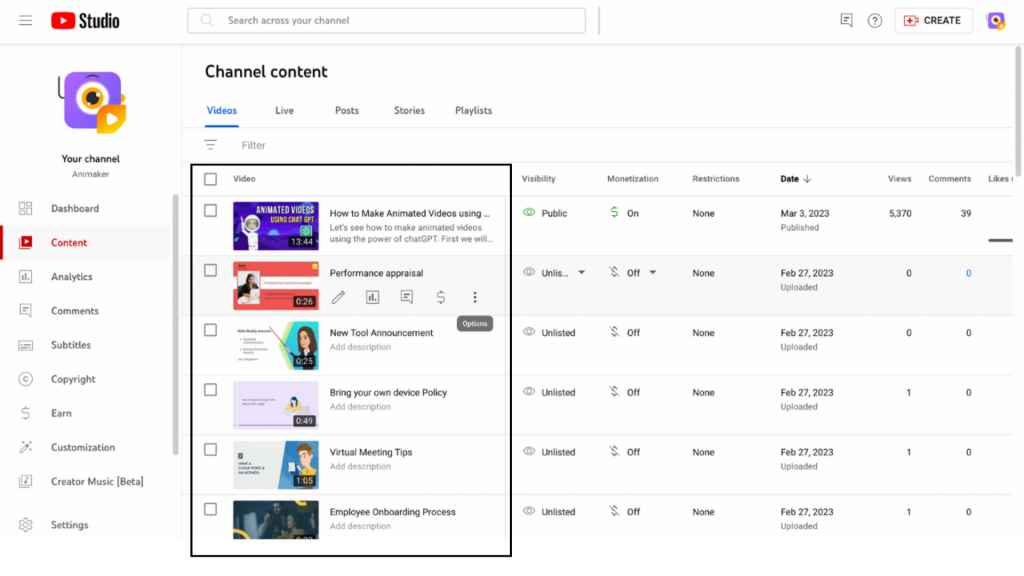
Task: Open the hamburger menu beside YouTube Studio
Action: tap(25, 21)
